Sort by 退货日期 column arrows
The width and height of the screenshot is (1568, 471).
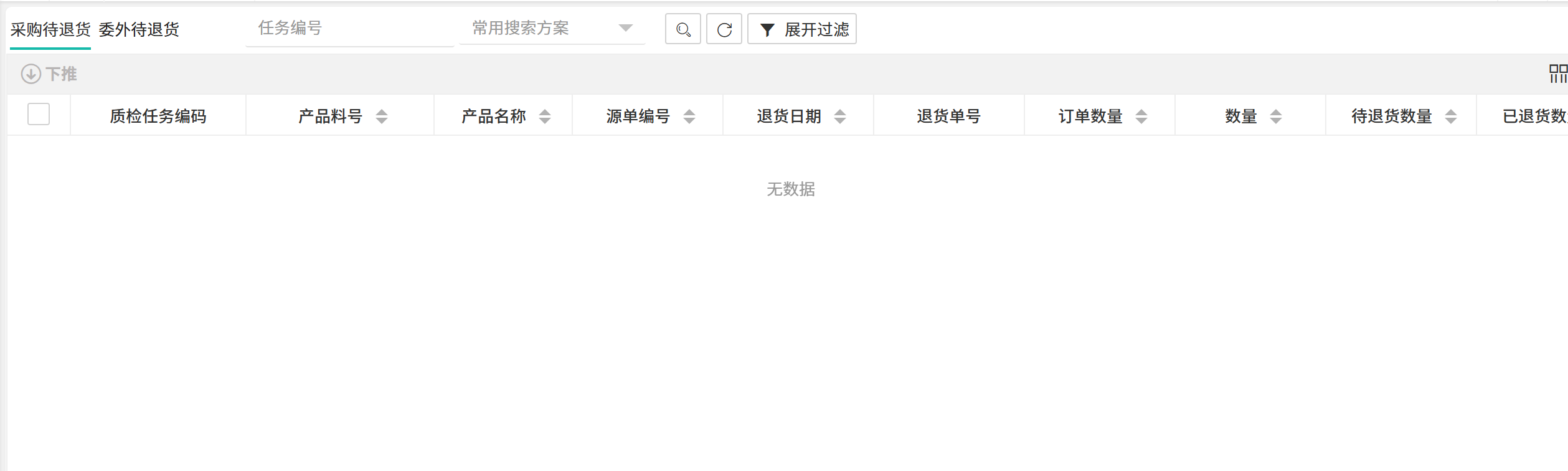pos(840,117)
